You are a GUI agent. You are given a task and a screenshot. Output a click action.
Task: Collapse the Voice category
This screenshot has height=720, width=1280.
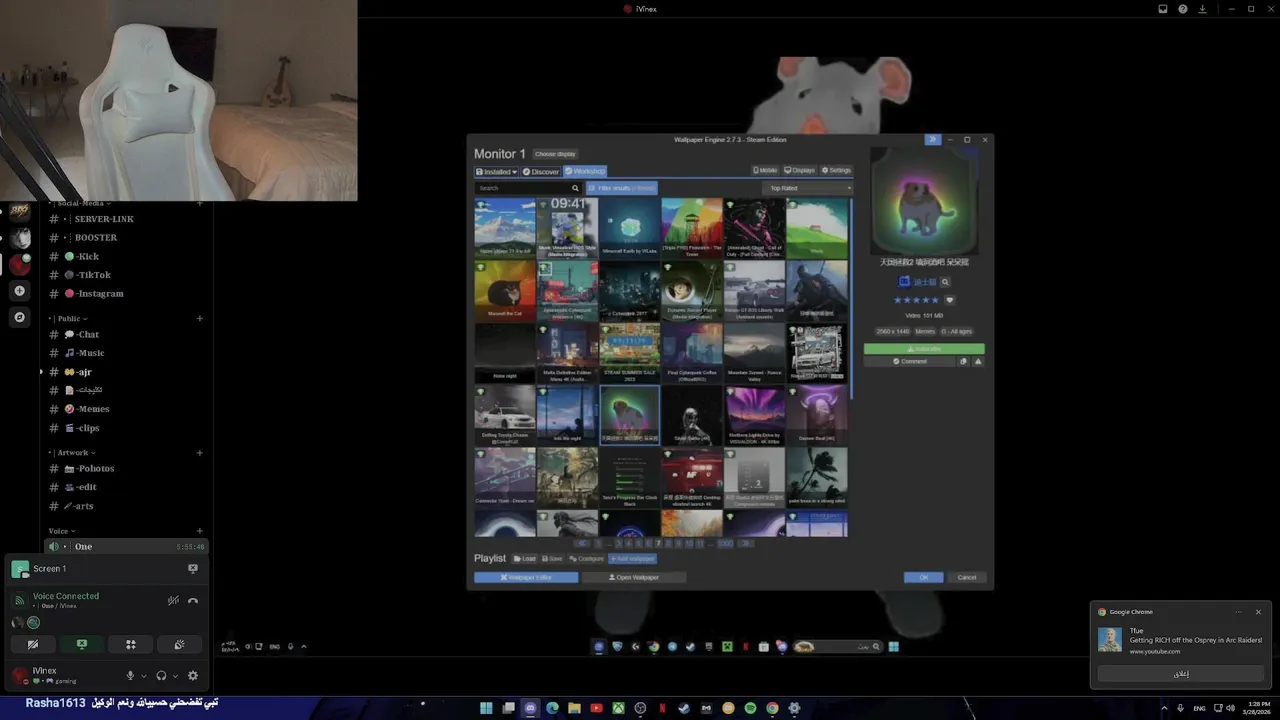62,531
